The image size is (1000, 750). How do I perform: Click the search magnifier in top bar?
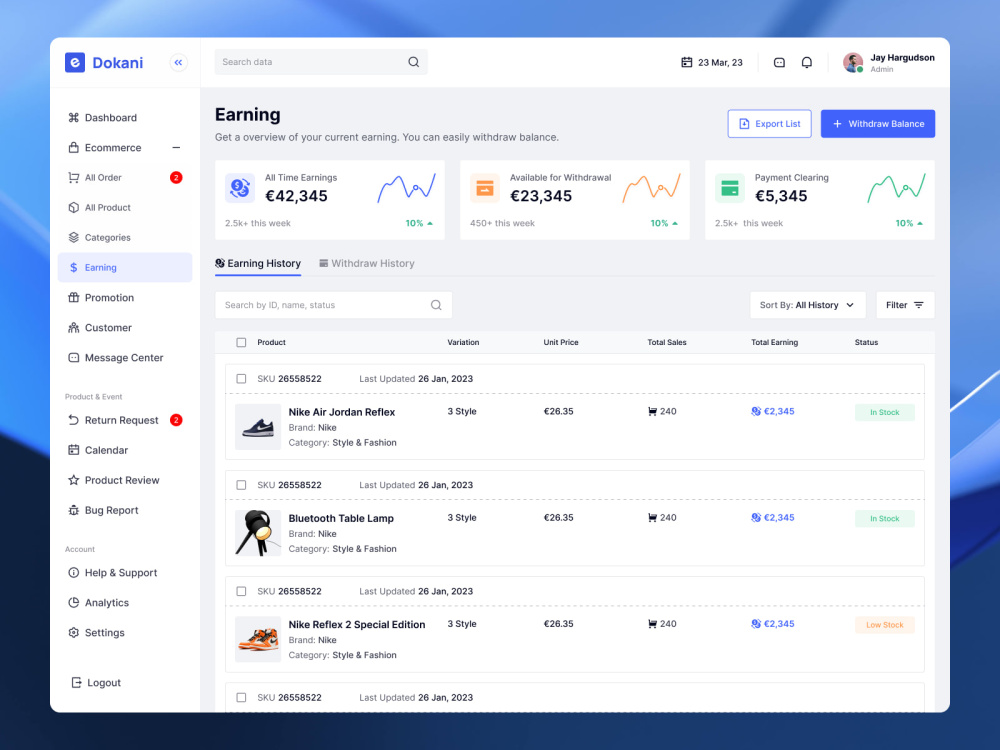pos(413,62)
